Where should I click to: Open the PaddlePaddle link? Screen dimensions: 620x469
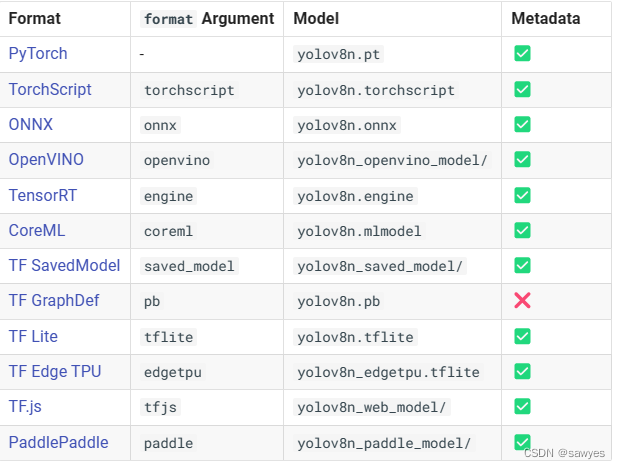[58, 443]
